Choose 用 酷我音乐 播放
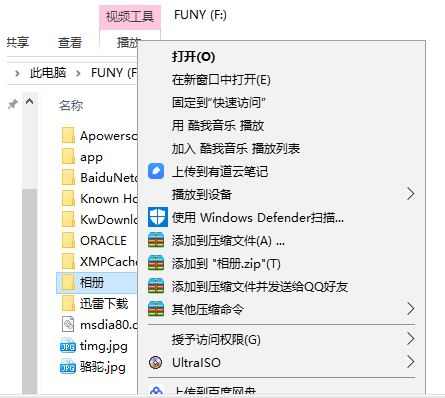Screen dimensions: 445x398 coord(218,126)
